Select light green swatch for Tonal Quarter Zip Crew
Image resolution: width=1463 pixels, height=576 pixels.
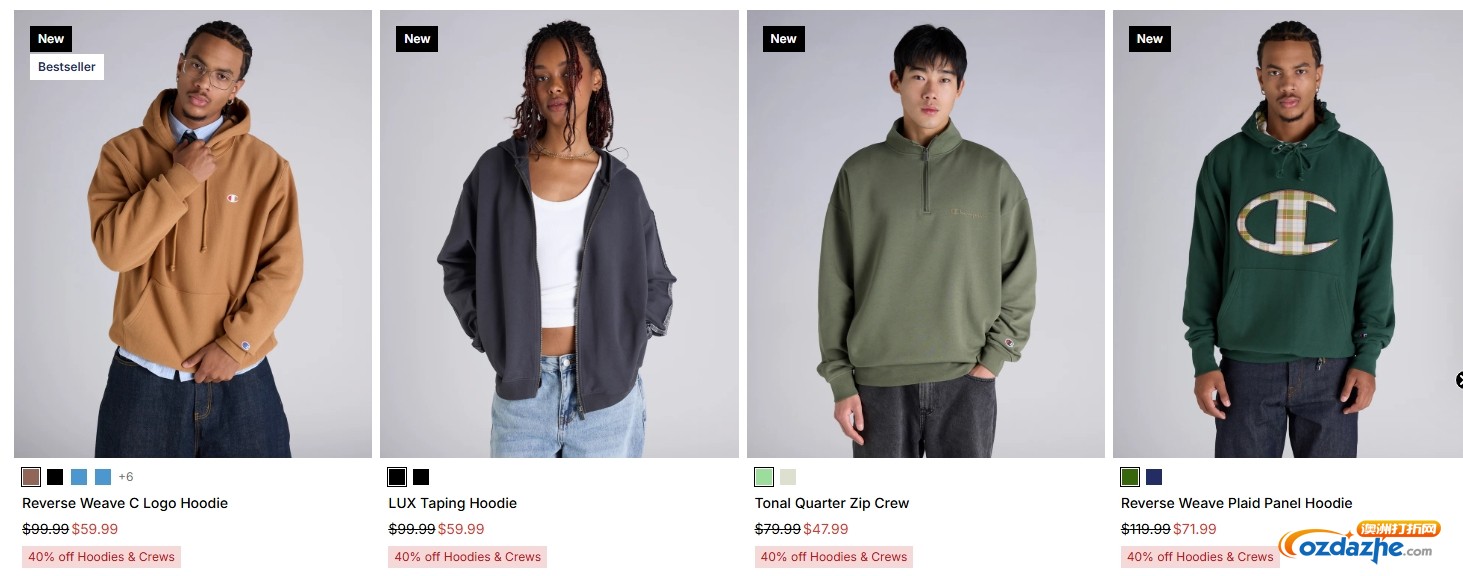[764, 477]
